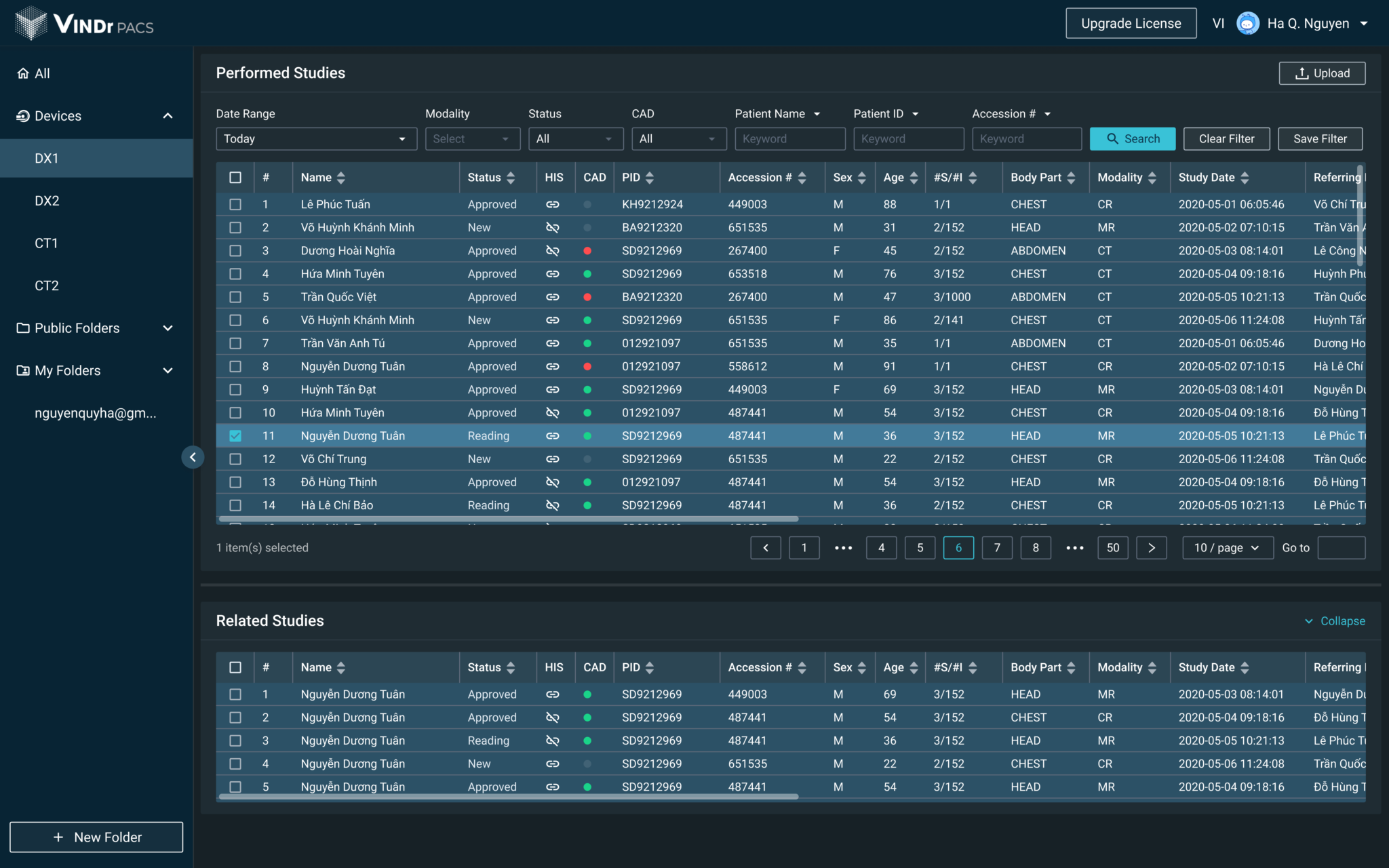Open the Date Range Today dropdown
The image size is (1389, 868).
click(x=315, y=139)
